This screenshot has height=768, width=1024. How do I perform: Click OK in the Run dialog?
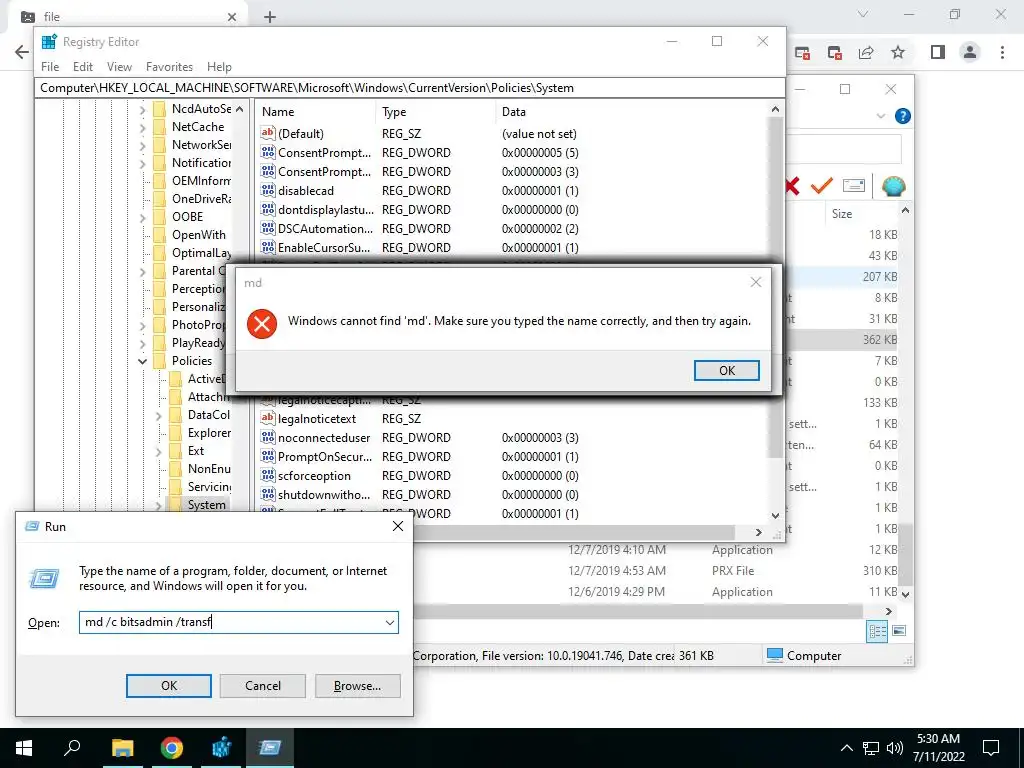tap(168, 686)
